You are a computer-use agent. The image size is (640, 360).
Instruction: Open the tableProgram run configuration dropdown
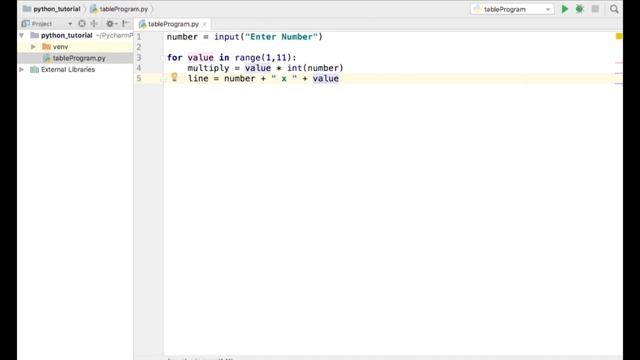point(512,9)
